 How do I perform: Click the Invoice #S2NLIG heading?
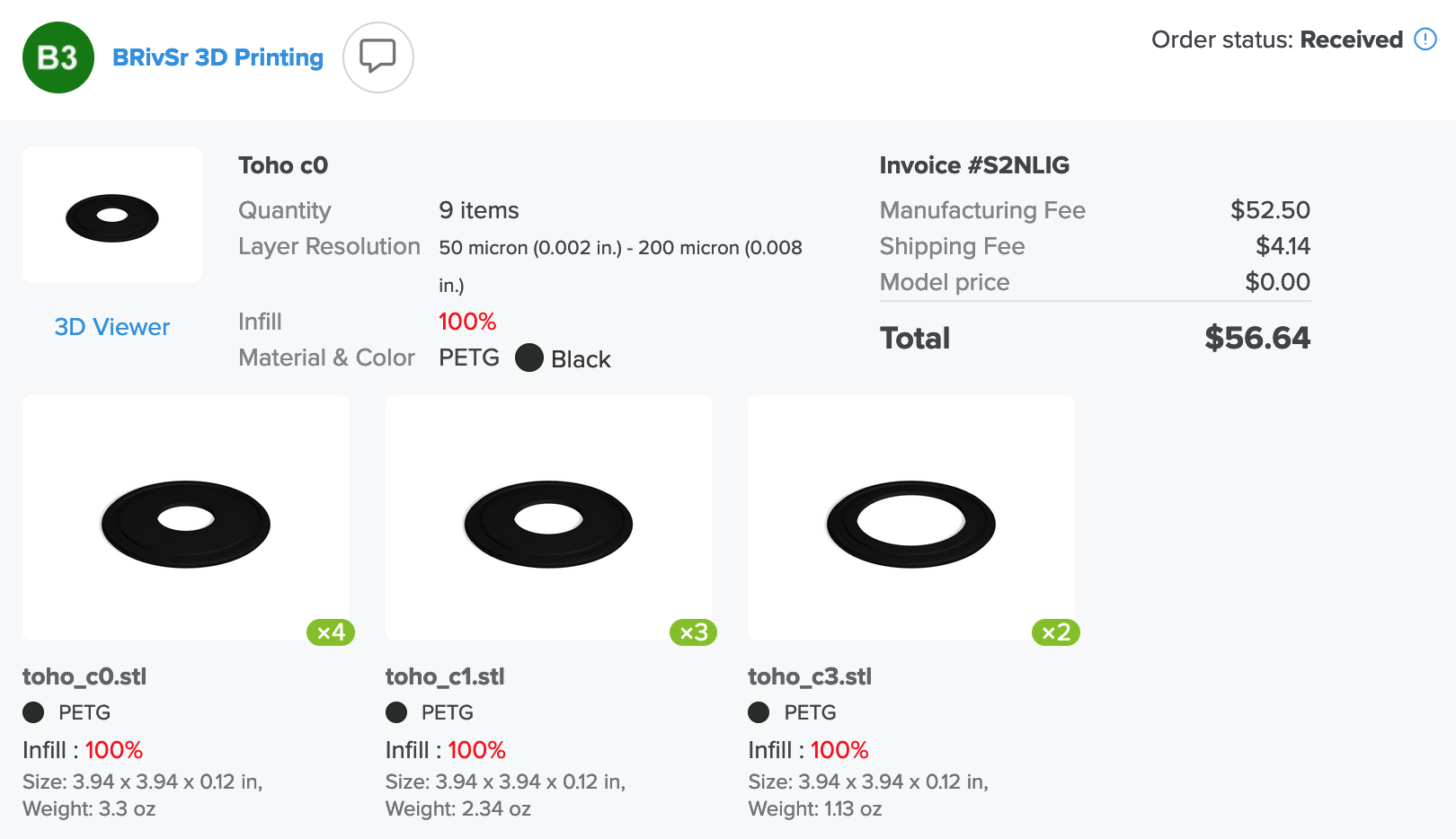point(974,165)
